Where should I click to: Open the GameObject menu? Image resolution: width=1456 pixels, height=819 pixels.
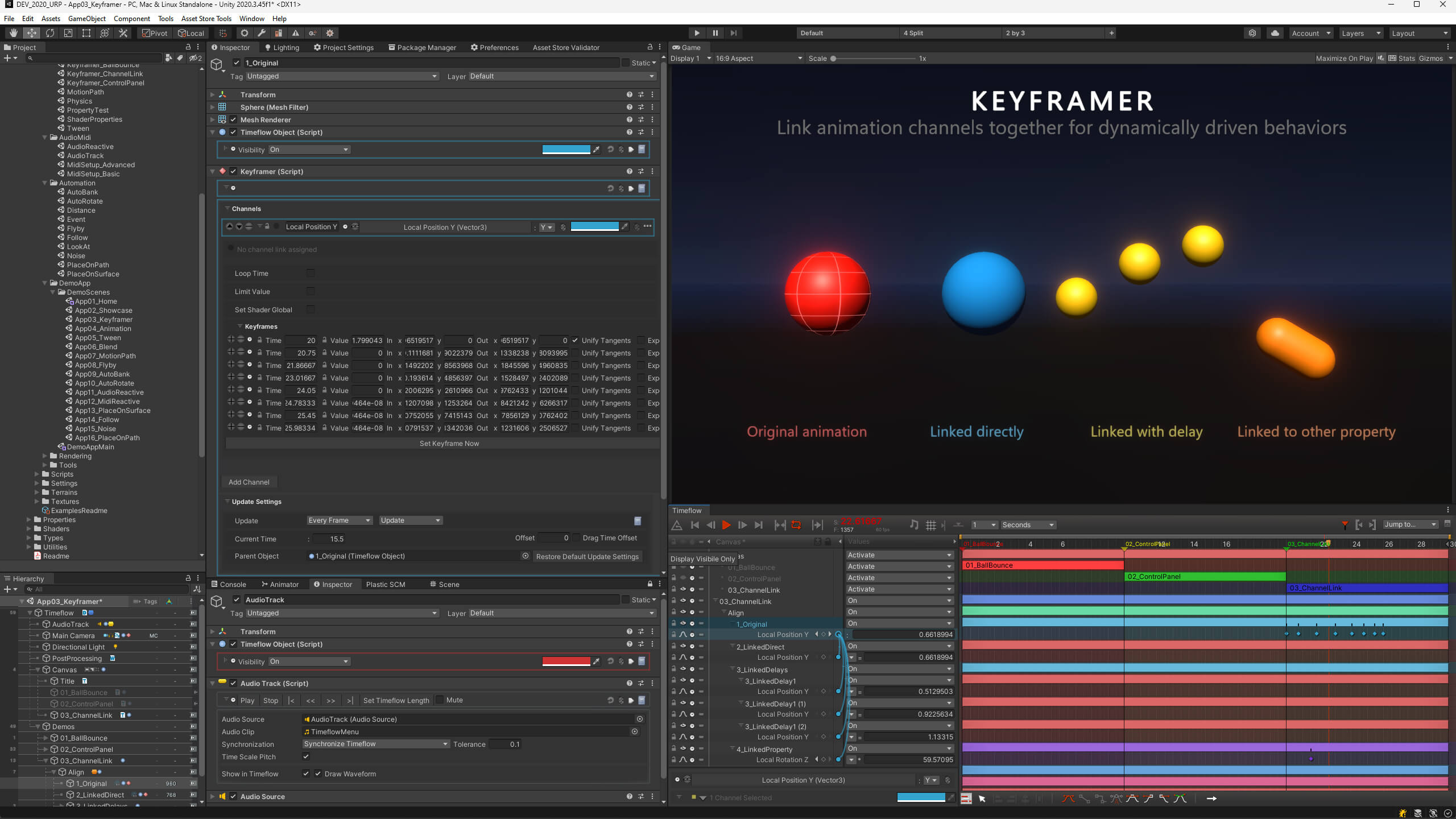(86, 18)
